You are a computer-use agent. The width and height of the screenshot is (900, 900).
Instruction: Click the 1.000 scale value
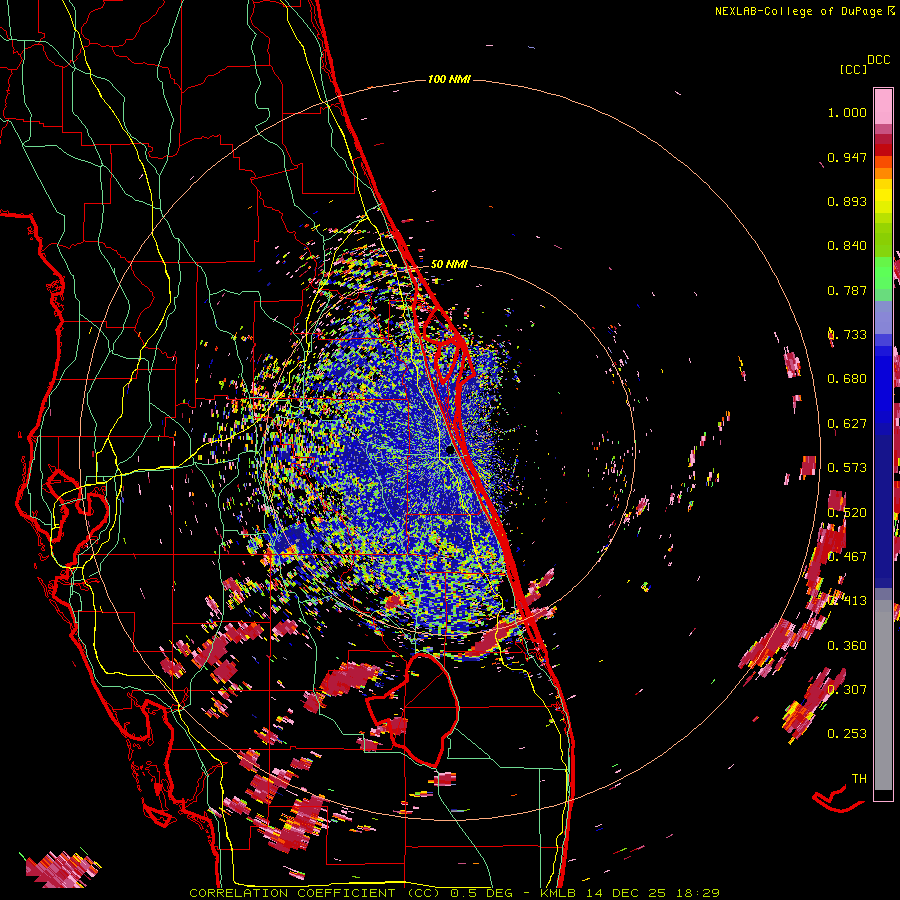[847, 112]
